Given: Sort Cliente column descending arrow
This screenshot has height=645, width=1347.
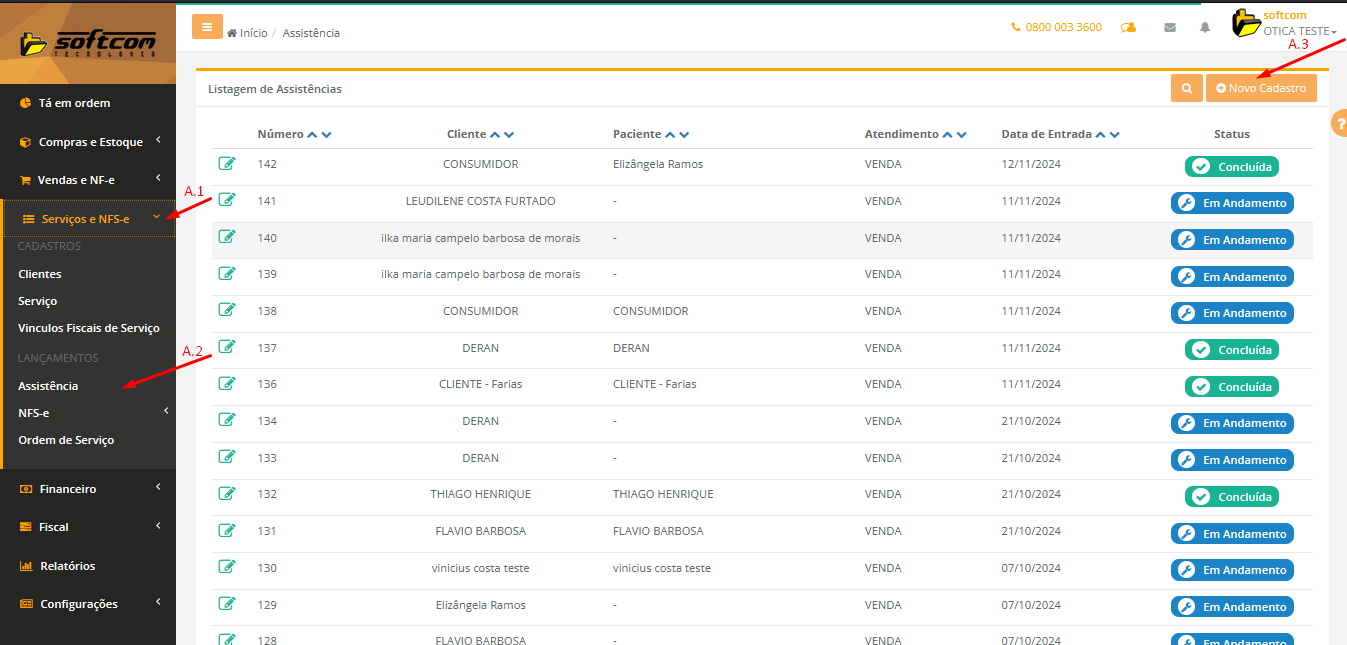Looking at the screenshot, I should click(x=509, y=135).
